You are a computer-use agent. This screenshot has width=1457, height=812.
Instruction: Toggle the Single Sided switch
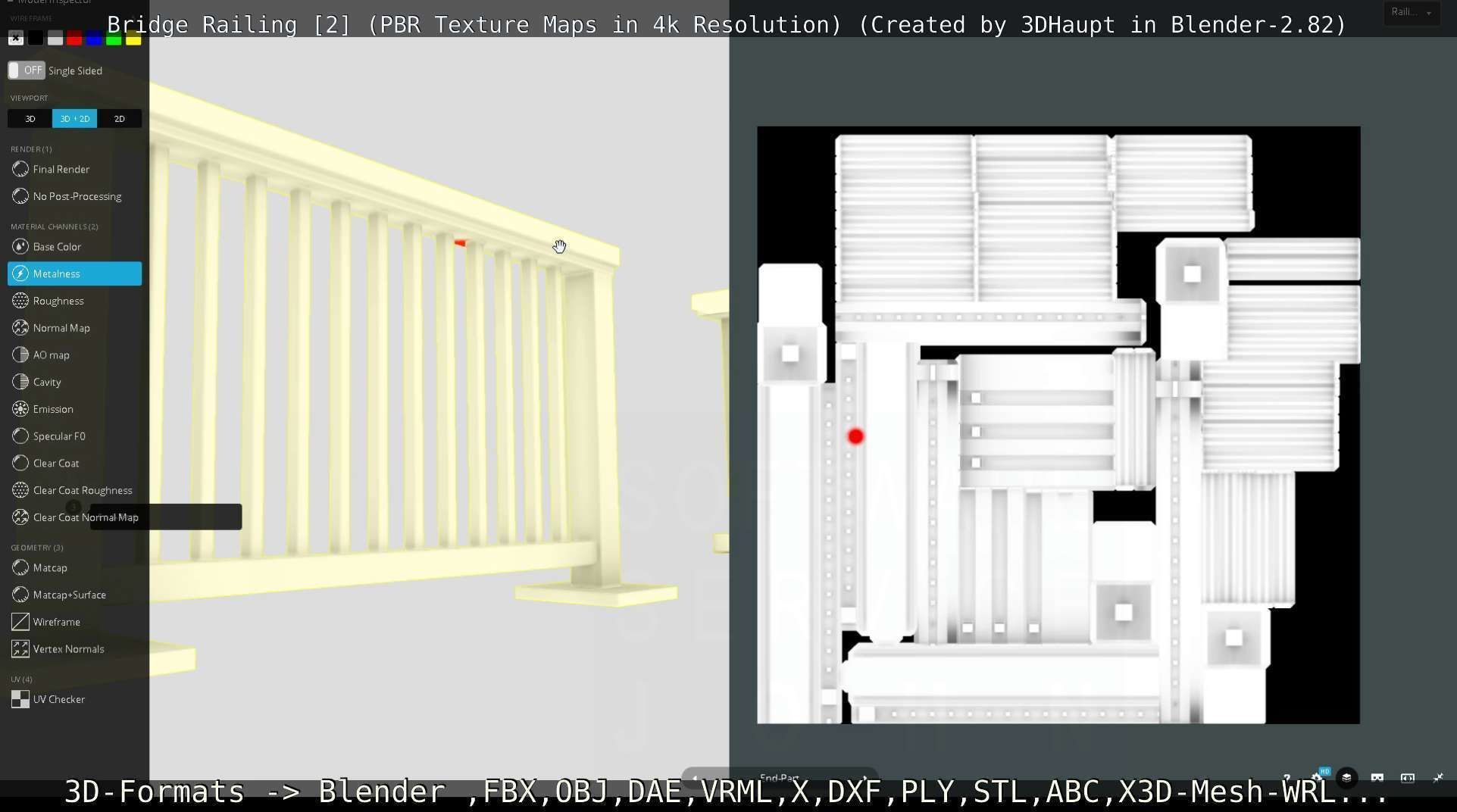(x=27, y=70)
